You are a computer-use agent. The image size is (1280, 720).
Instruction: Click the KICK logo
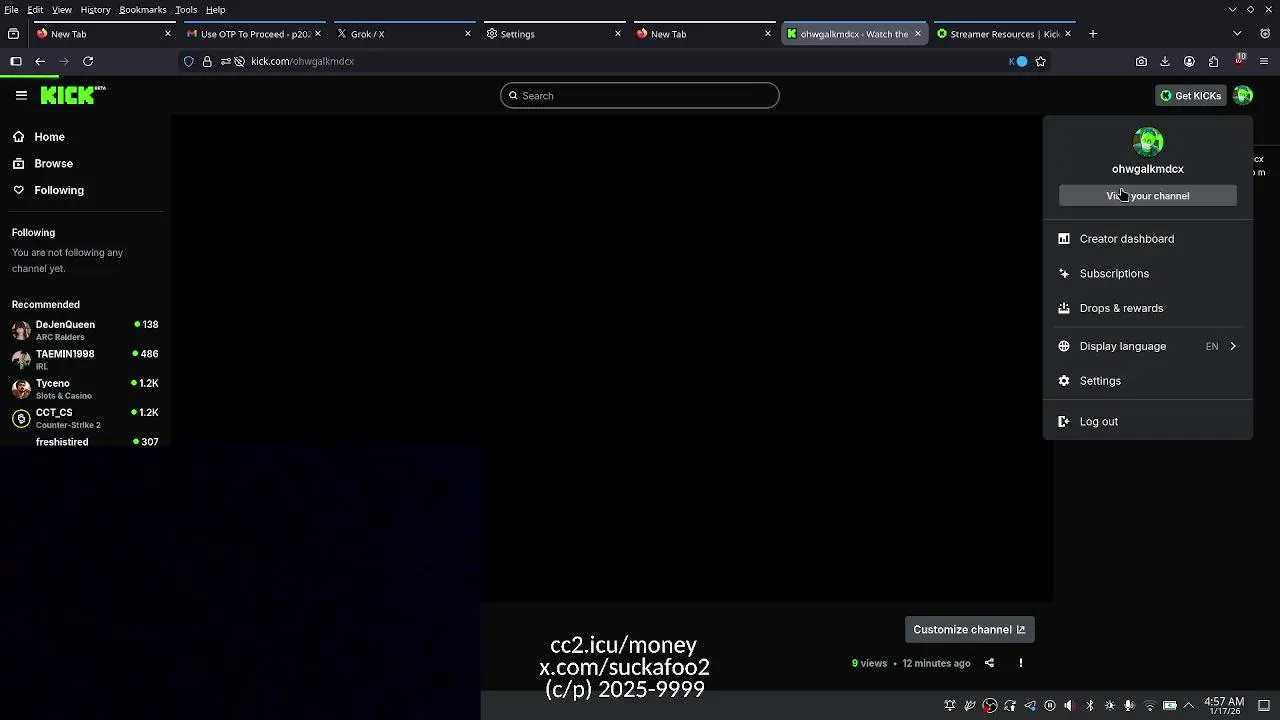click(72, 95)
